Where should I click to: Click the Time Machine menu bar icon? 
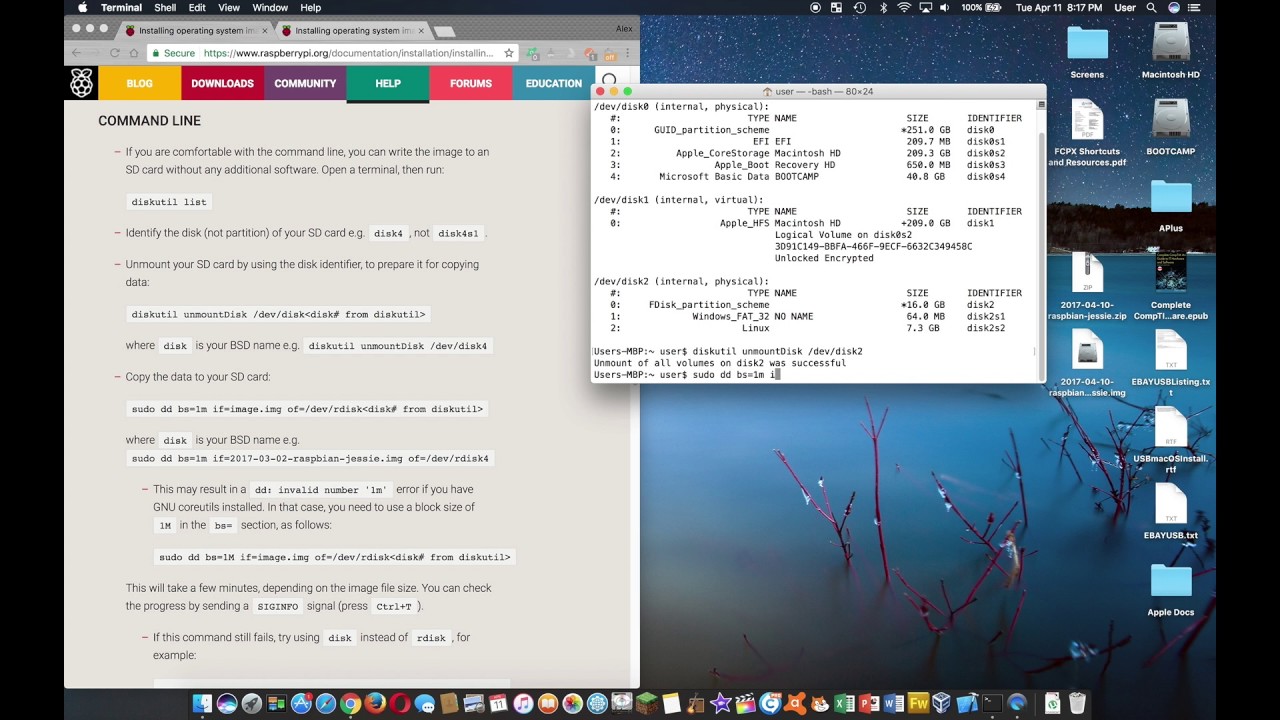[x=860, y=8]
